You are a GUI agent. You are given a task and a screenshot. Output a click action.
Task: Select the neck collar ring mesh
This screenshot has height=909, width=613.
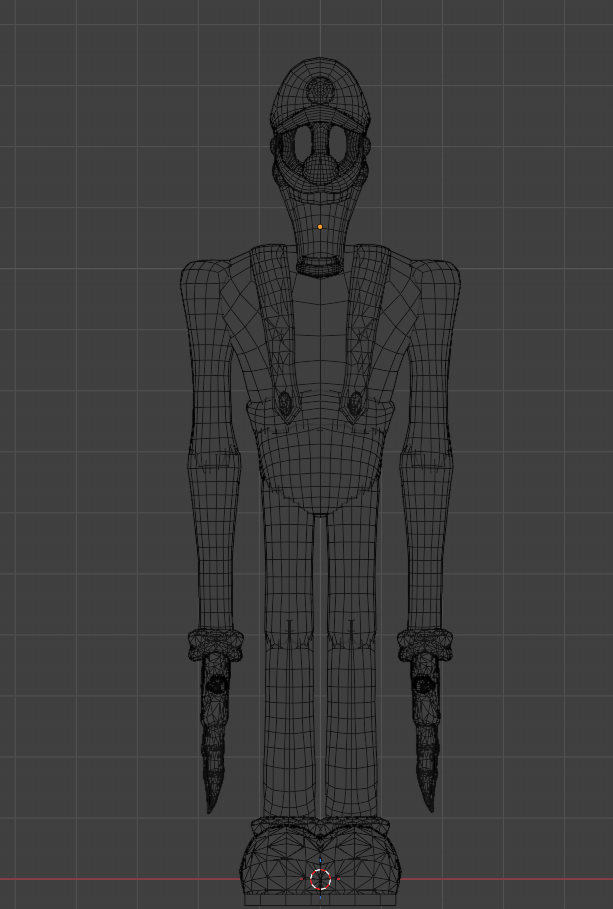(x=320, y=266)
